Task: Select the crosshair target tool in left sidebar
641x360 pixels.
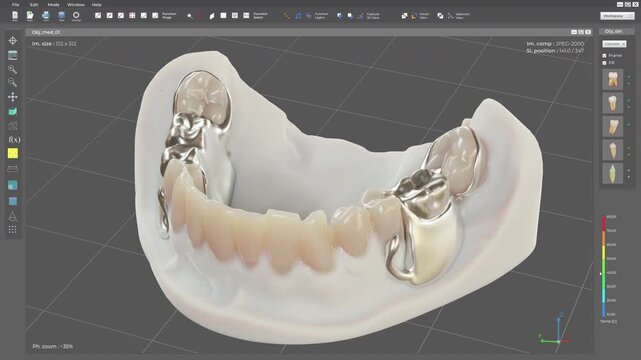Action: pyautogui.click(x=13, y=40)
